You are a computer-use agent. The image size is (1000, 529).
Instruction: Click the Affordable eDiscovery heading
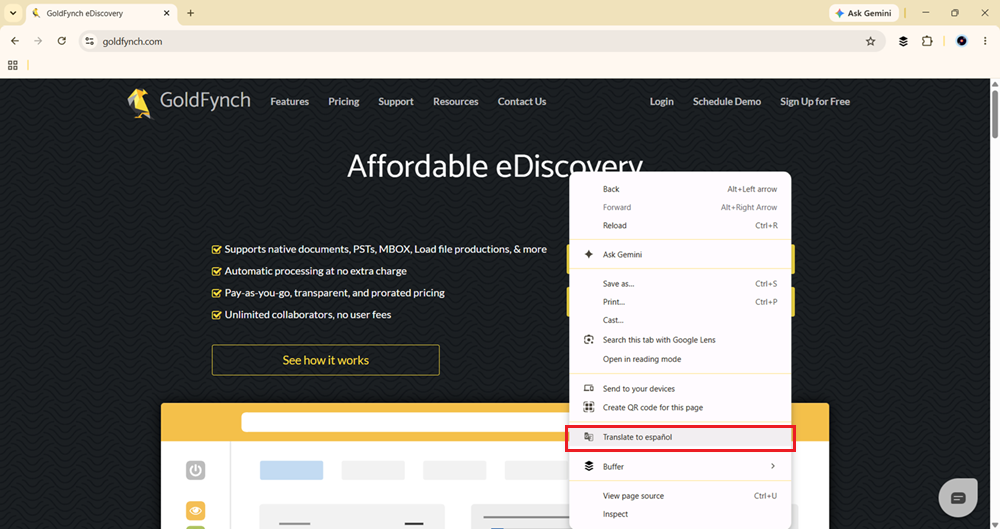494,167
